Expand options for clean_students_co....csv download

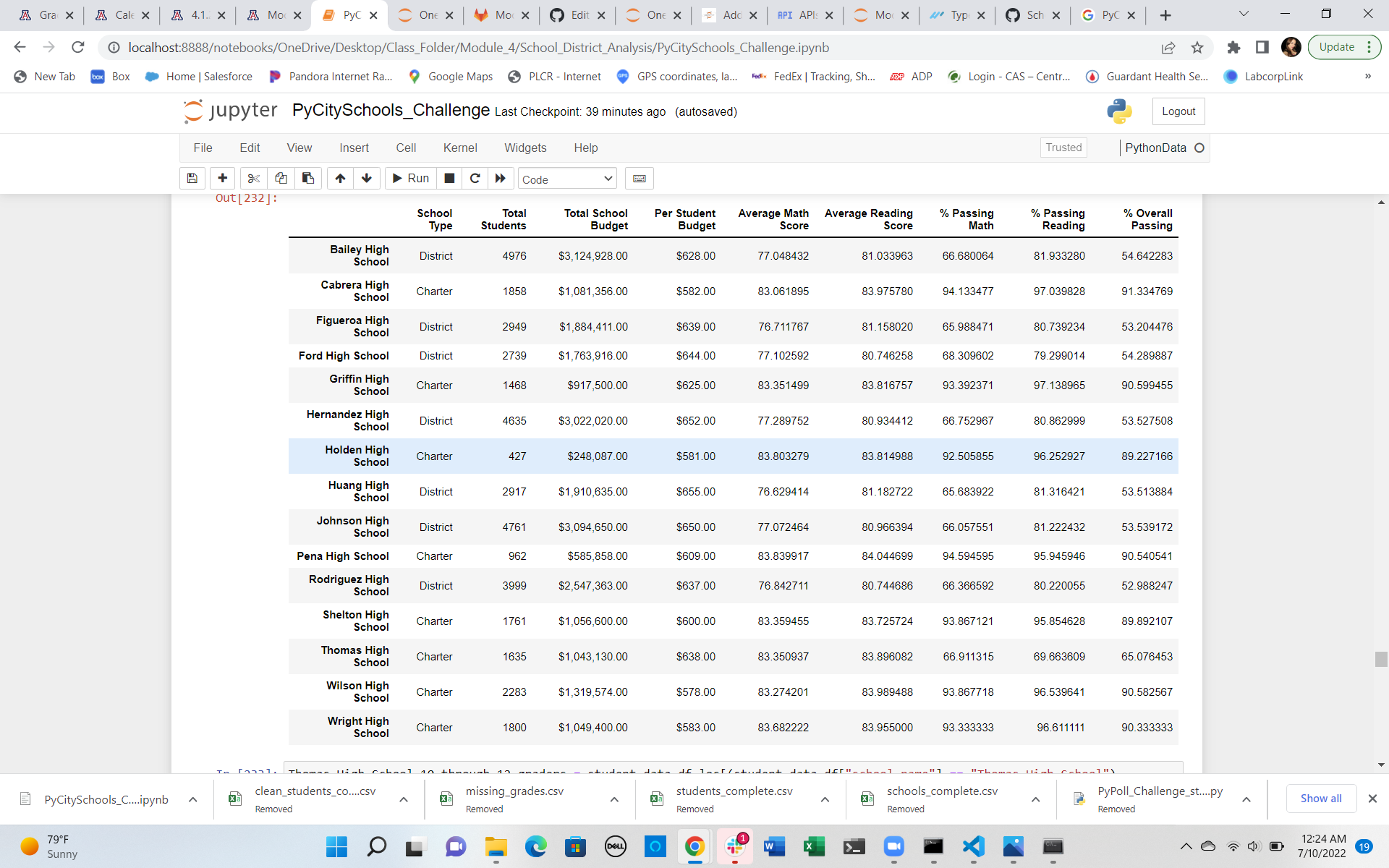point(404,799)
